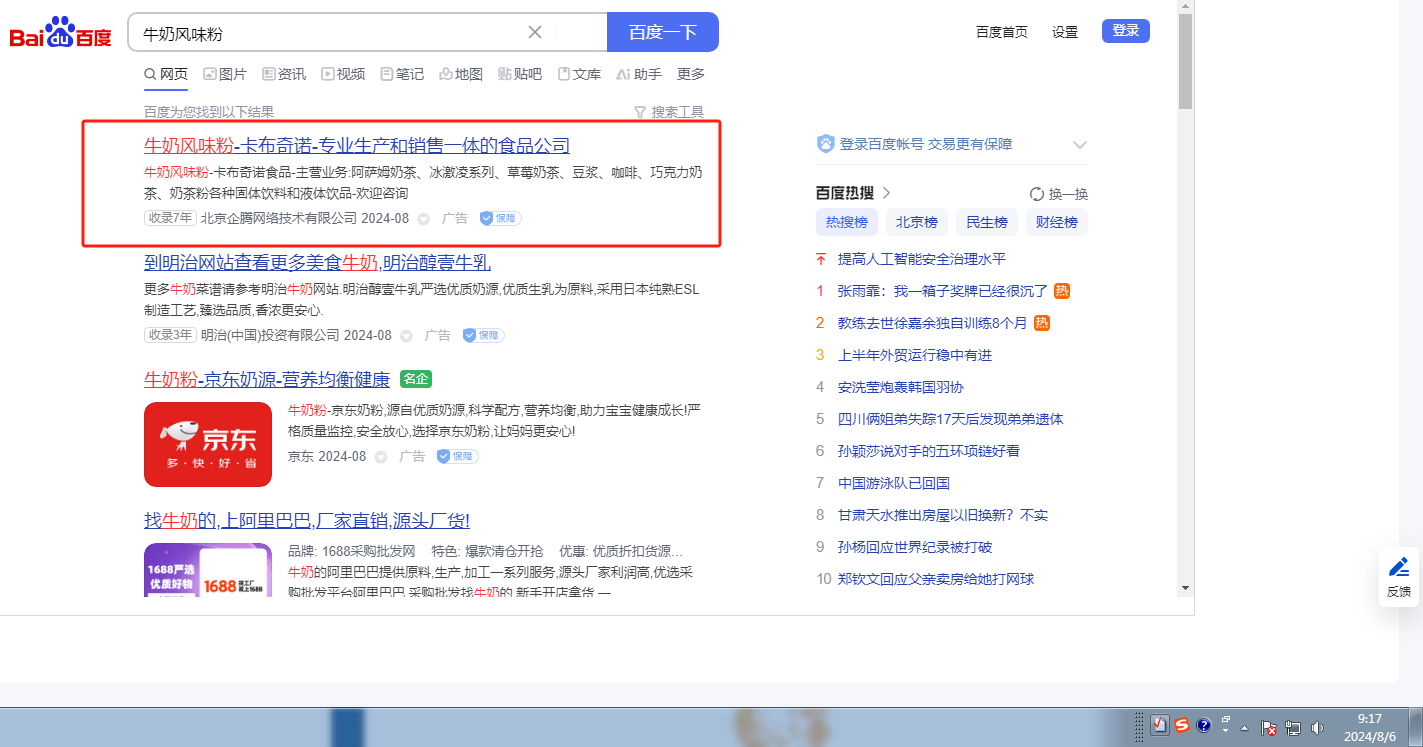The height and width of the screenshot is (747, 1423).
Task: Open hot search 安洗莹炮轰韩国羽协
Action: click(x=901, y=387)
